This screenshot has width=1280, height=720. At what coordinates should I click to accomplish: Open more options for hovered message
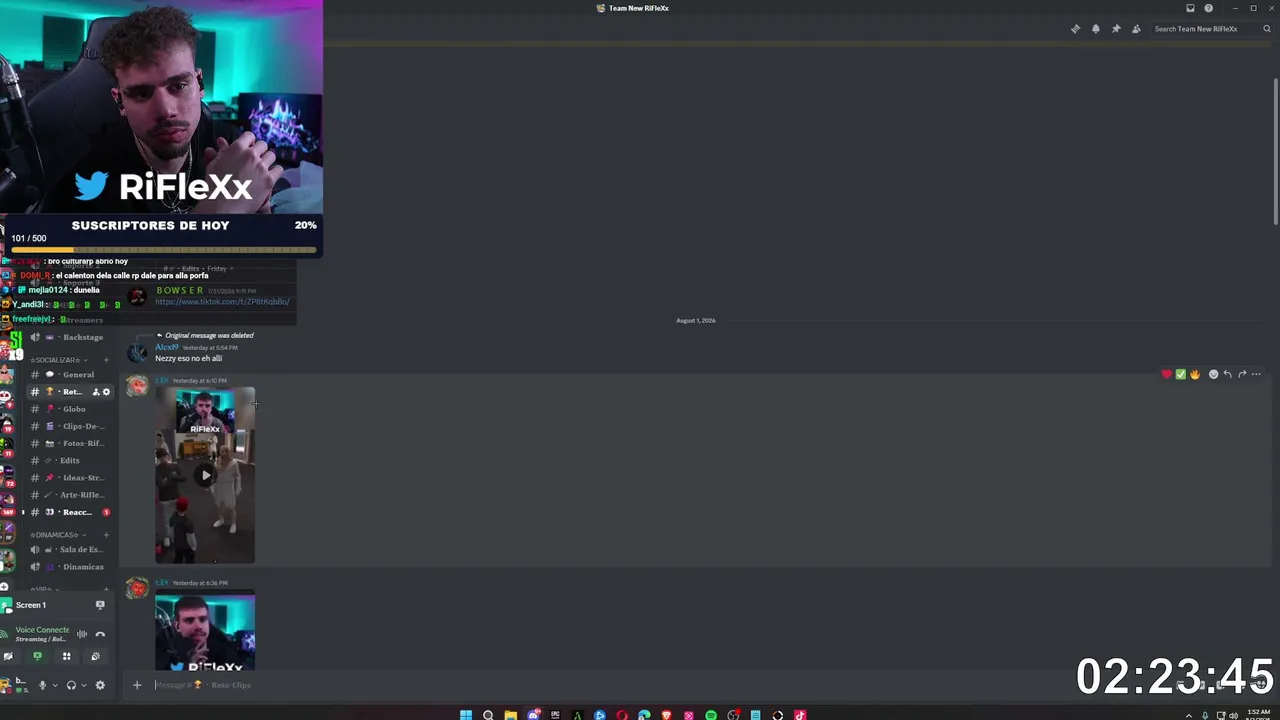click(x=1256, y=374)
